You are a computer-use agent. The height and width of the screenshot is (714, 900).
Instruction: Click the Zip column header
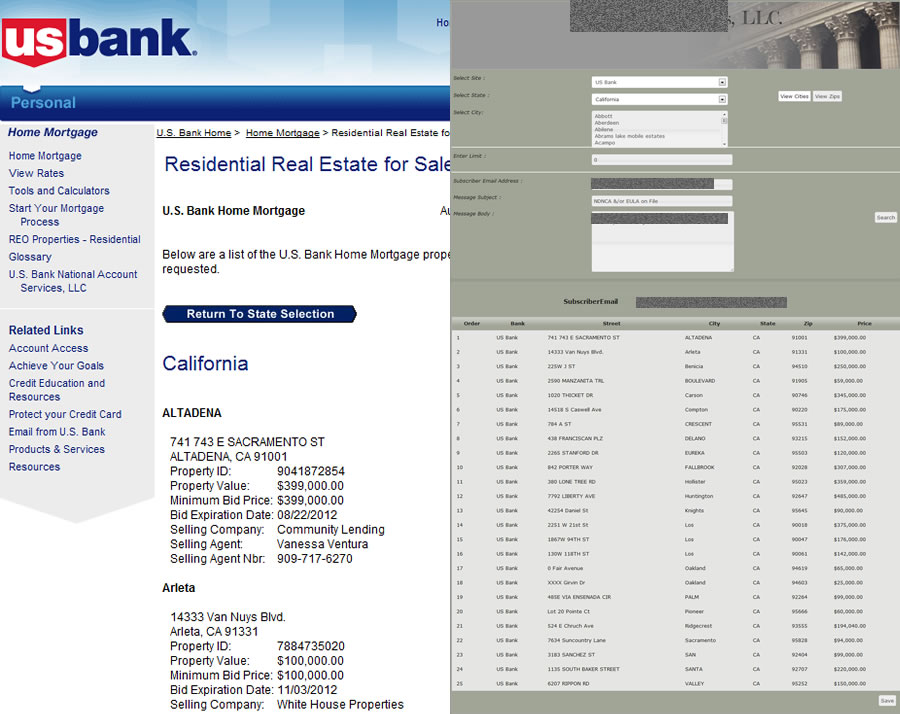(808, 324)
